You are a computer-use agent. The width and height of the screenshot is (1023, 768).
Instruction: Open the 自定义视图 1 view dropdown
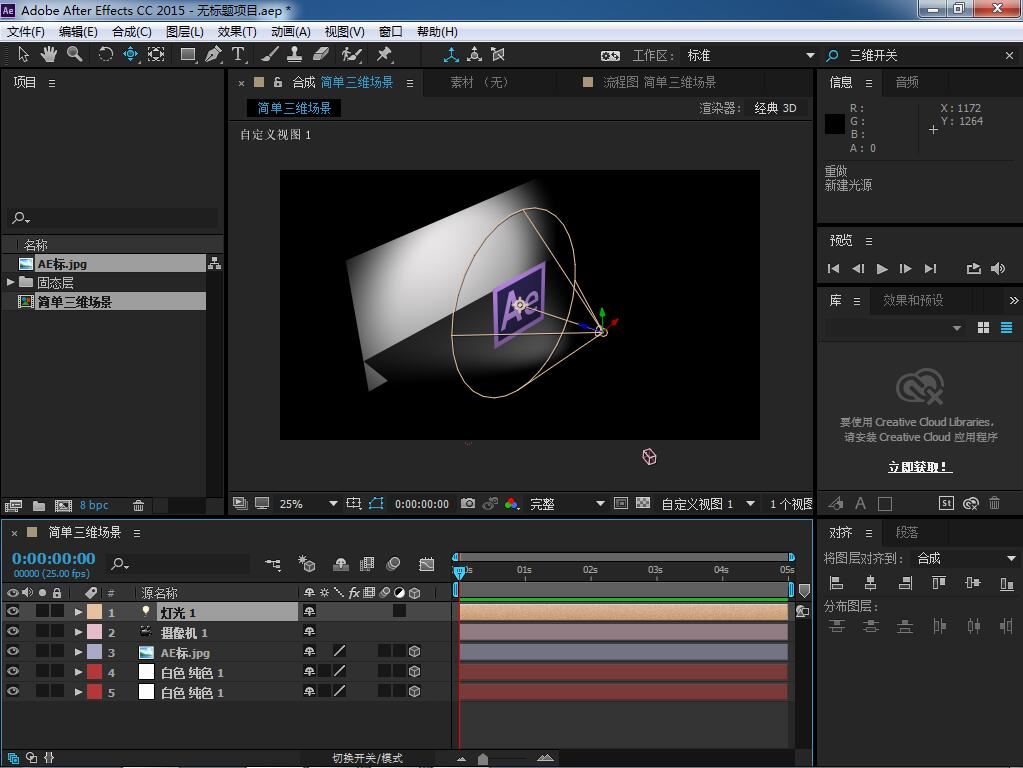[708, 504]
